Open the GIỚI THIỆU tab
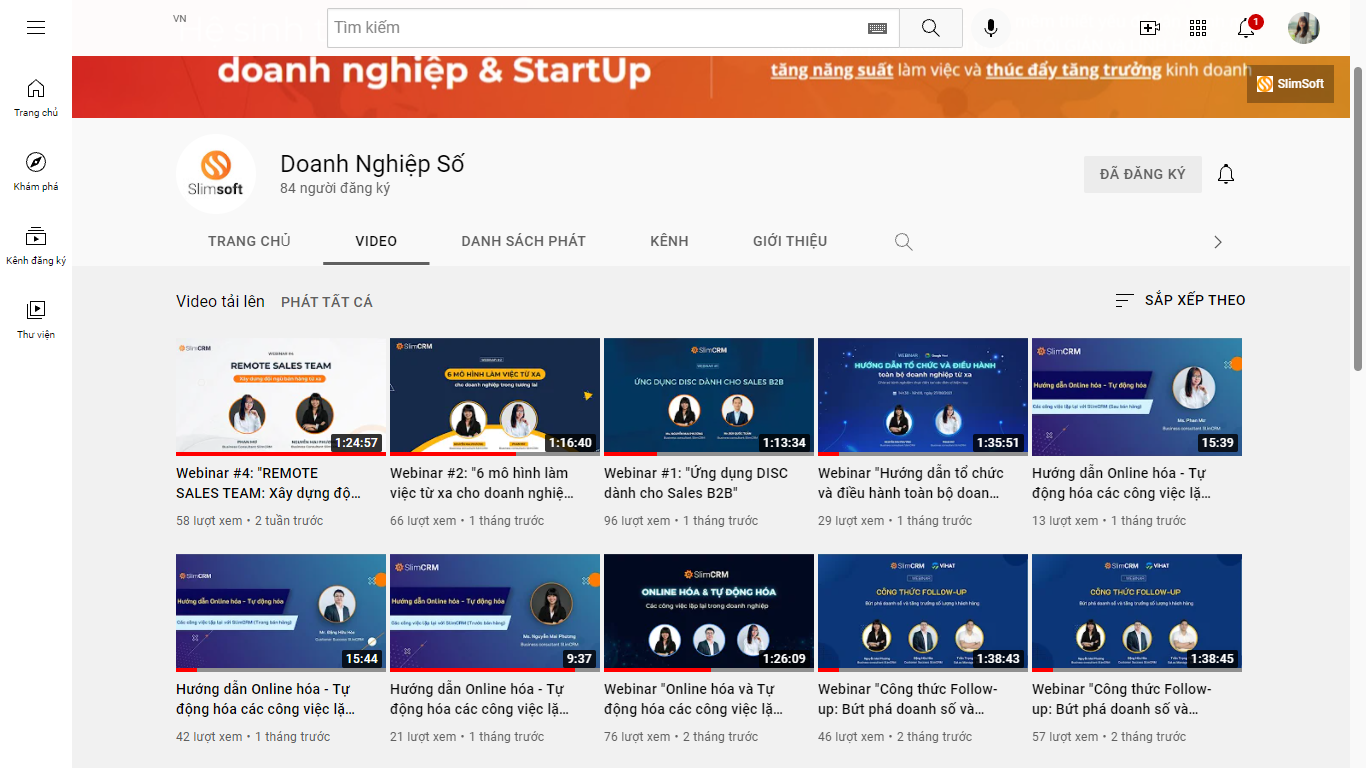Screen dimensions: 1366x768 point(790,241)
